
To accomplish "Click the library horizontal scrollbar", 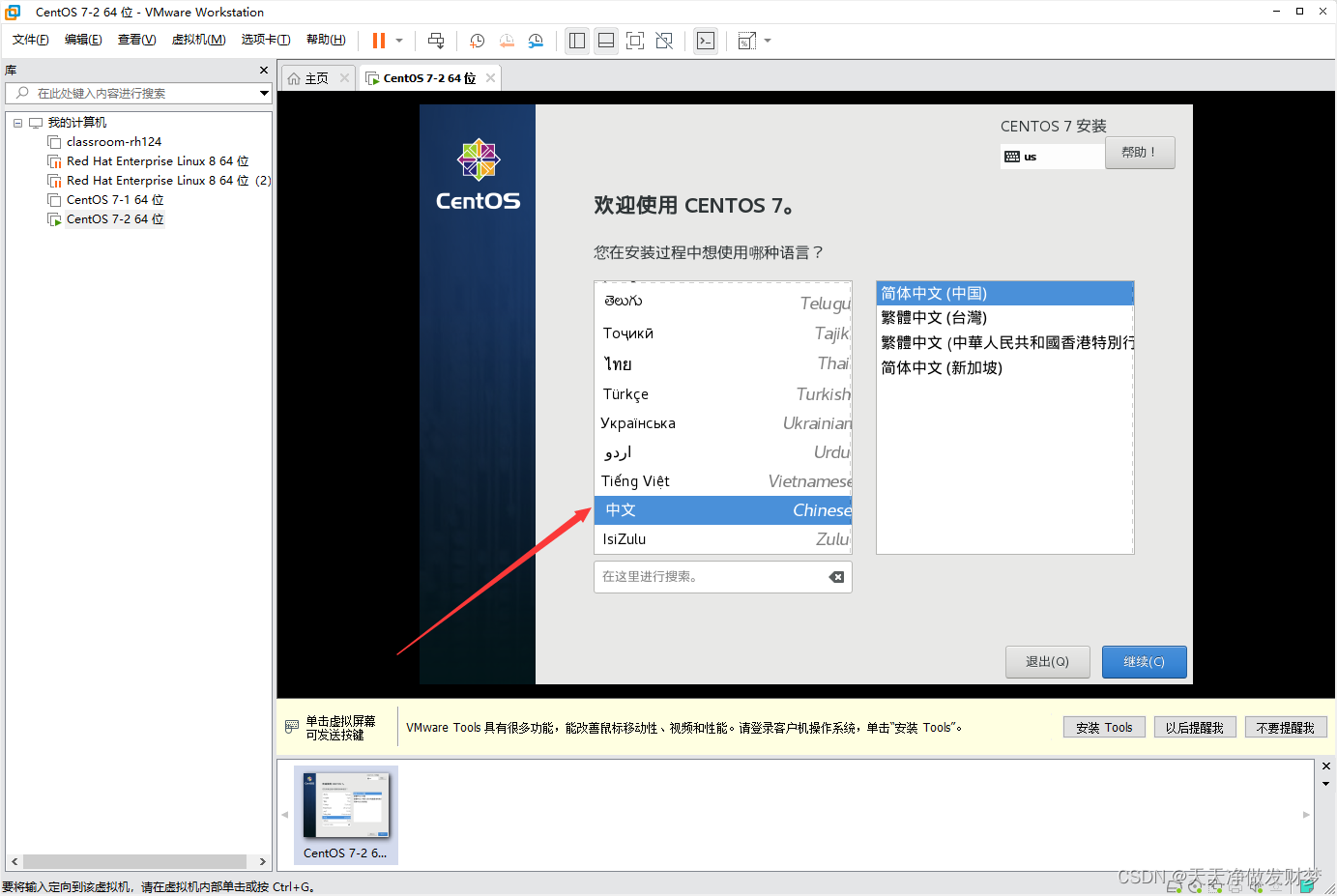I will pos(135,861).
